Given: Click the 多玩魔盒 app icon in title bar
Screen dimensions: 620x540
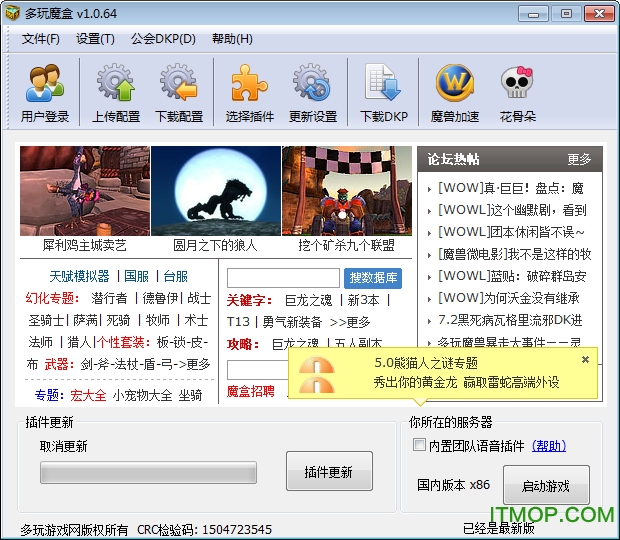Looking at the screenshot, I should pos(12,13).
